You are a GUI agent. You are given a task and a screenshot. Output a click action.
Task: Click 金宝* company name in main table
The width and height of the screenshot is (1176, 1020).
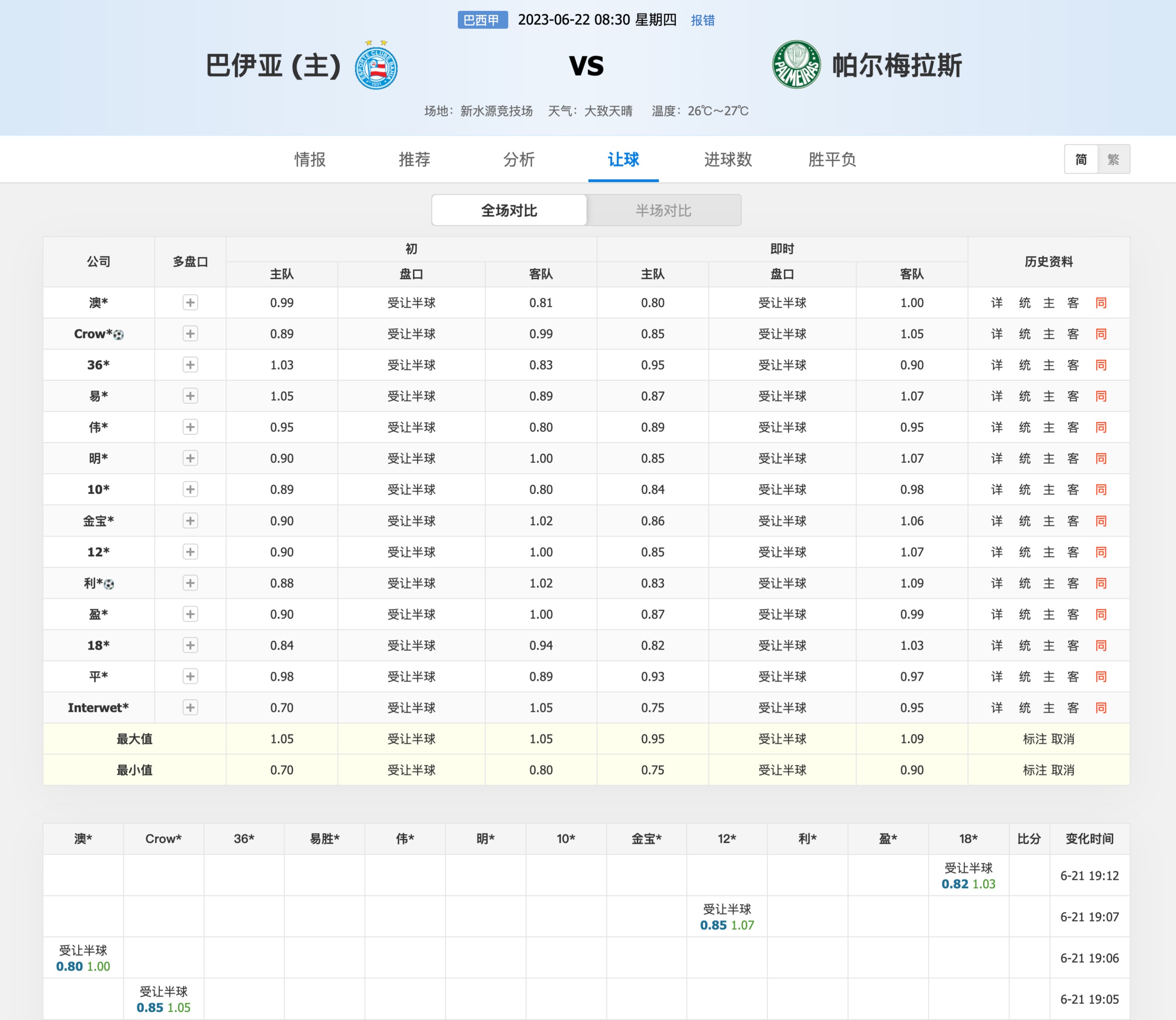98,521
